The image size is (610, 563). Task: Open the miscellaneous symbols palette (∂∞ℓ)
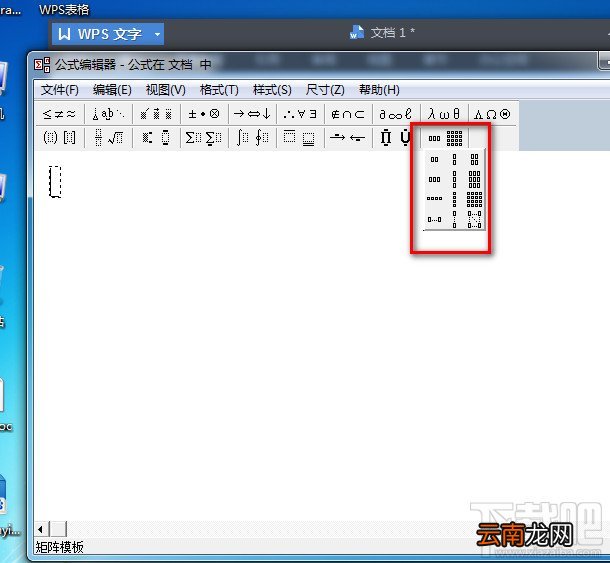click(396, 114)
